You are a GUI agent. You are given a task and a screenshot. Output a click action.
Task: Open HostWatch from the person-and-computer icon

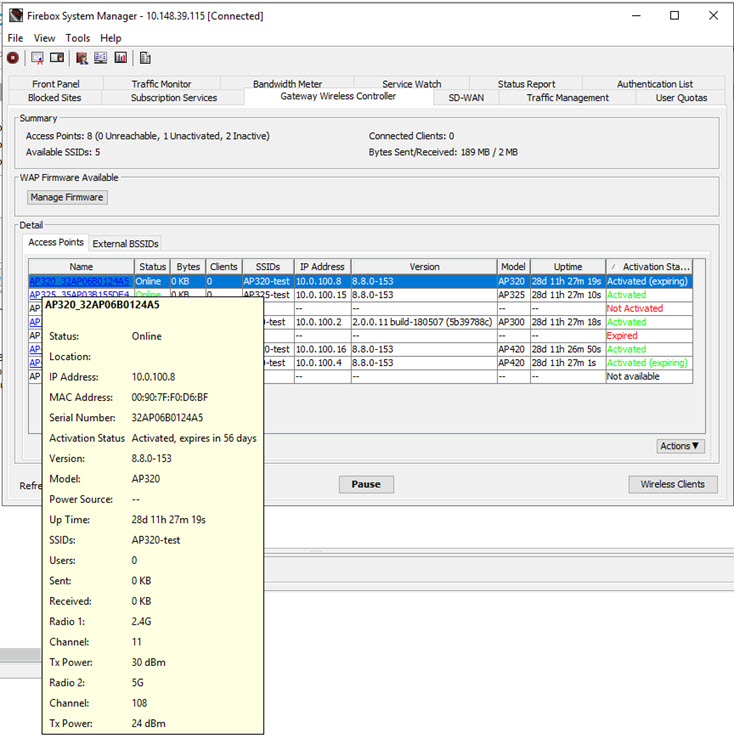tap(82, 58)
